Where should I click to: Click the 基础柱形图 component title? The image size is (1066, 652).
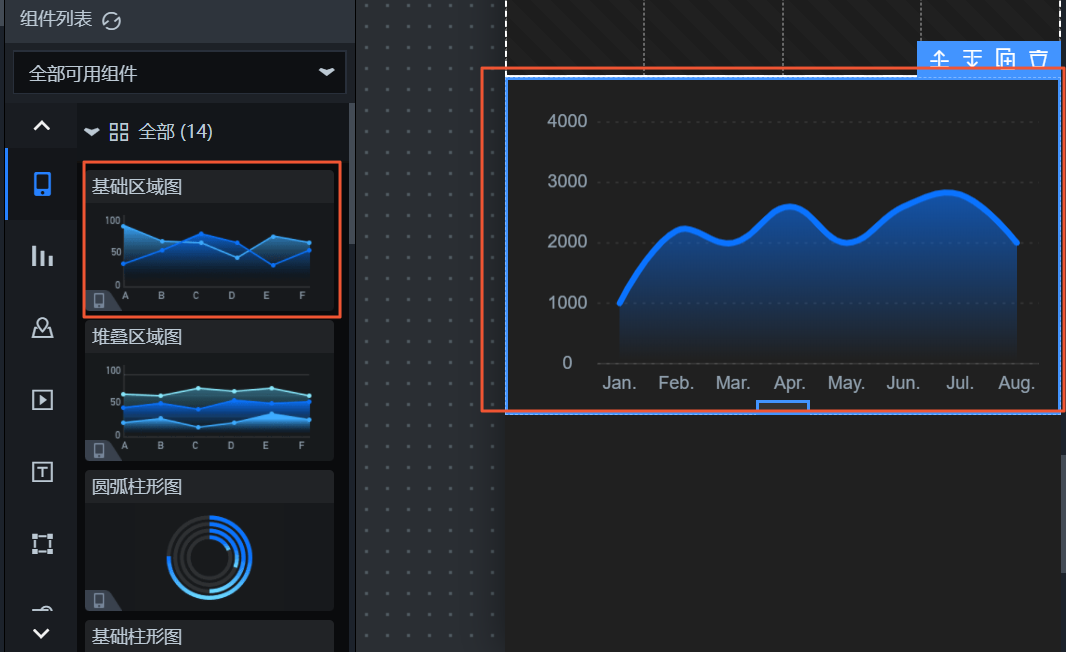(x=137, y=637)
